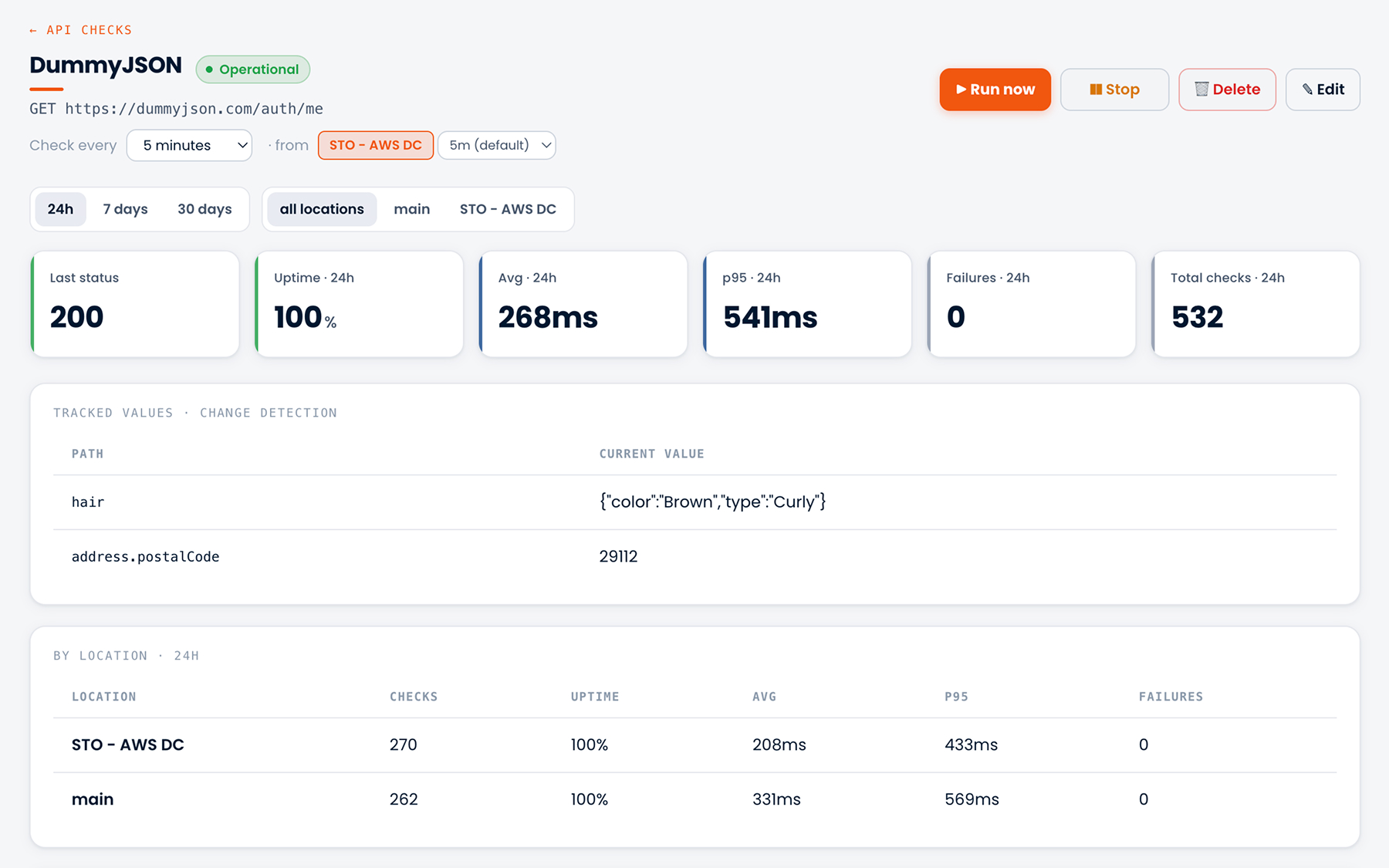Image resolution: width=1389 pixels, height=868 pixels.
Task: Go back to API Checks link
Action: pyautogui.click(x=80, y=30)
